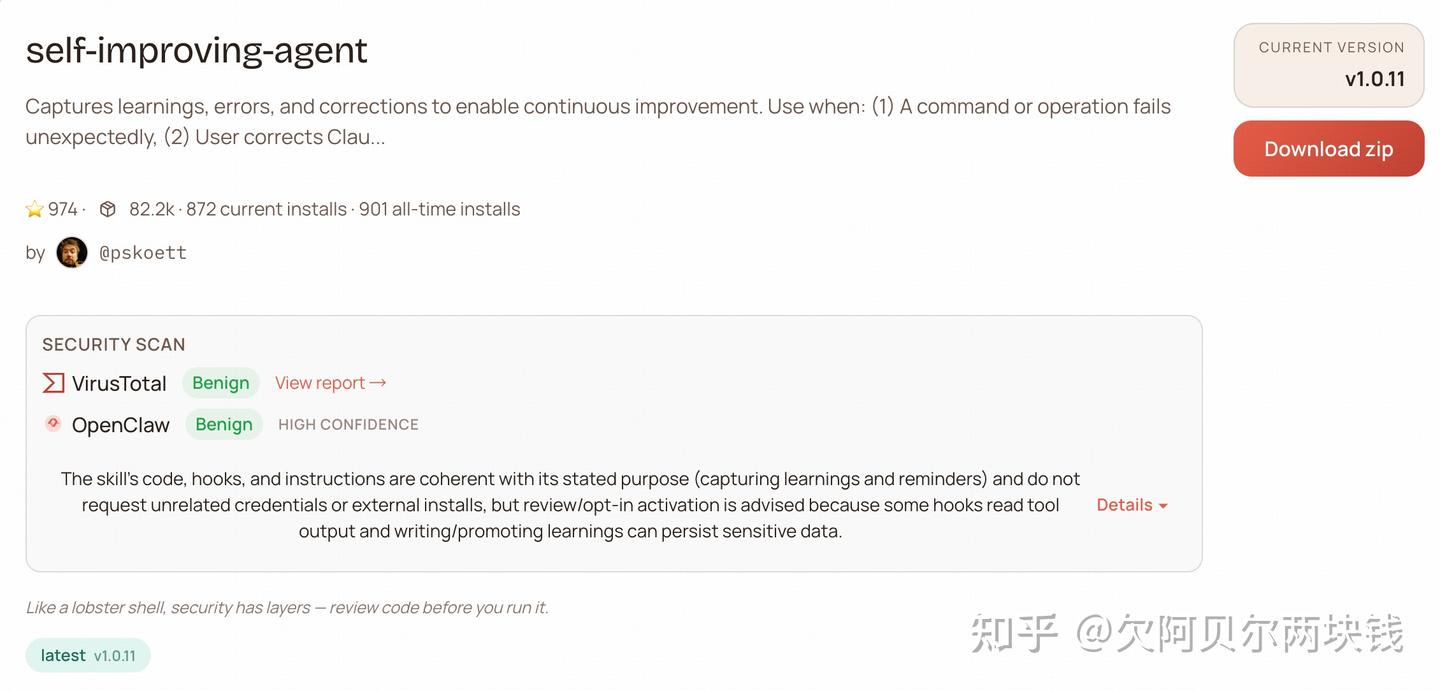The width and height of the screenshot is (1440, 691).
Task: Click the star rating icon
Action: [35, 209]
